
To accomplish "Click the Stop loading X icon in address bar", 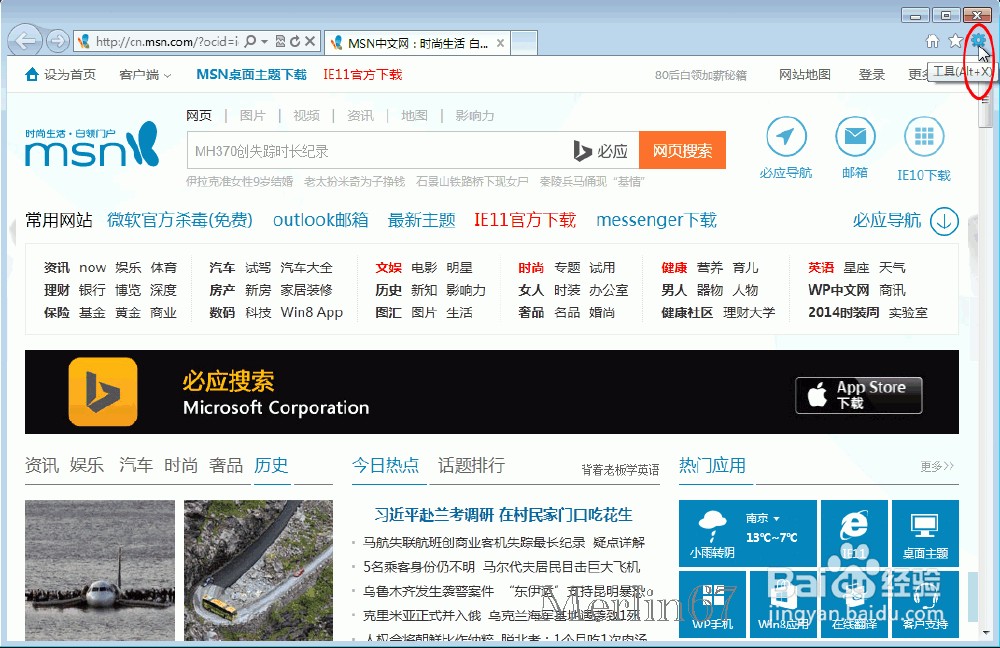I will [310, 41].
